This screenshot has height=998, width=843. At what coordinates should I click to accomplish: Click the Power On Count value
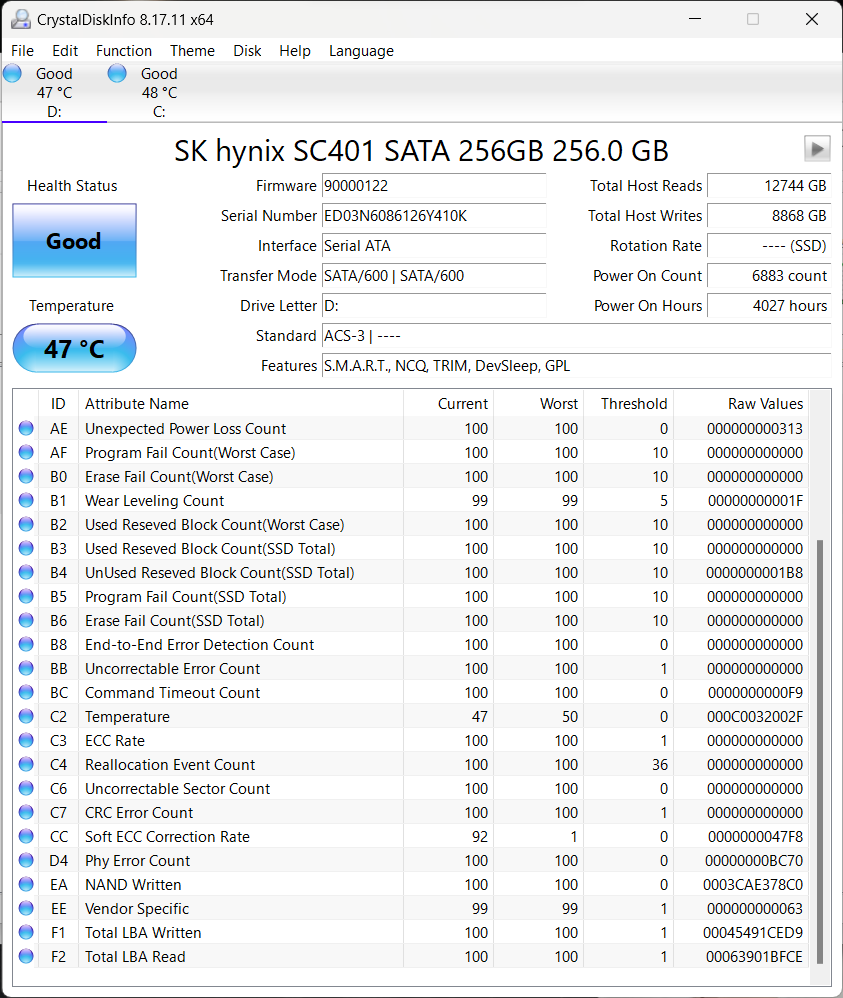coord(769,276)
